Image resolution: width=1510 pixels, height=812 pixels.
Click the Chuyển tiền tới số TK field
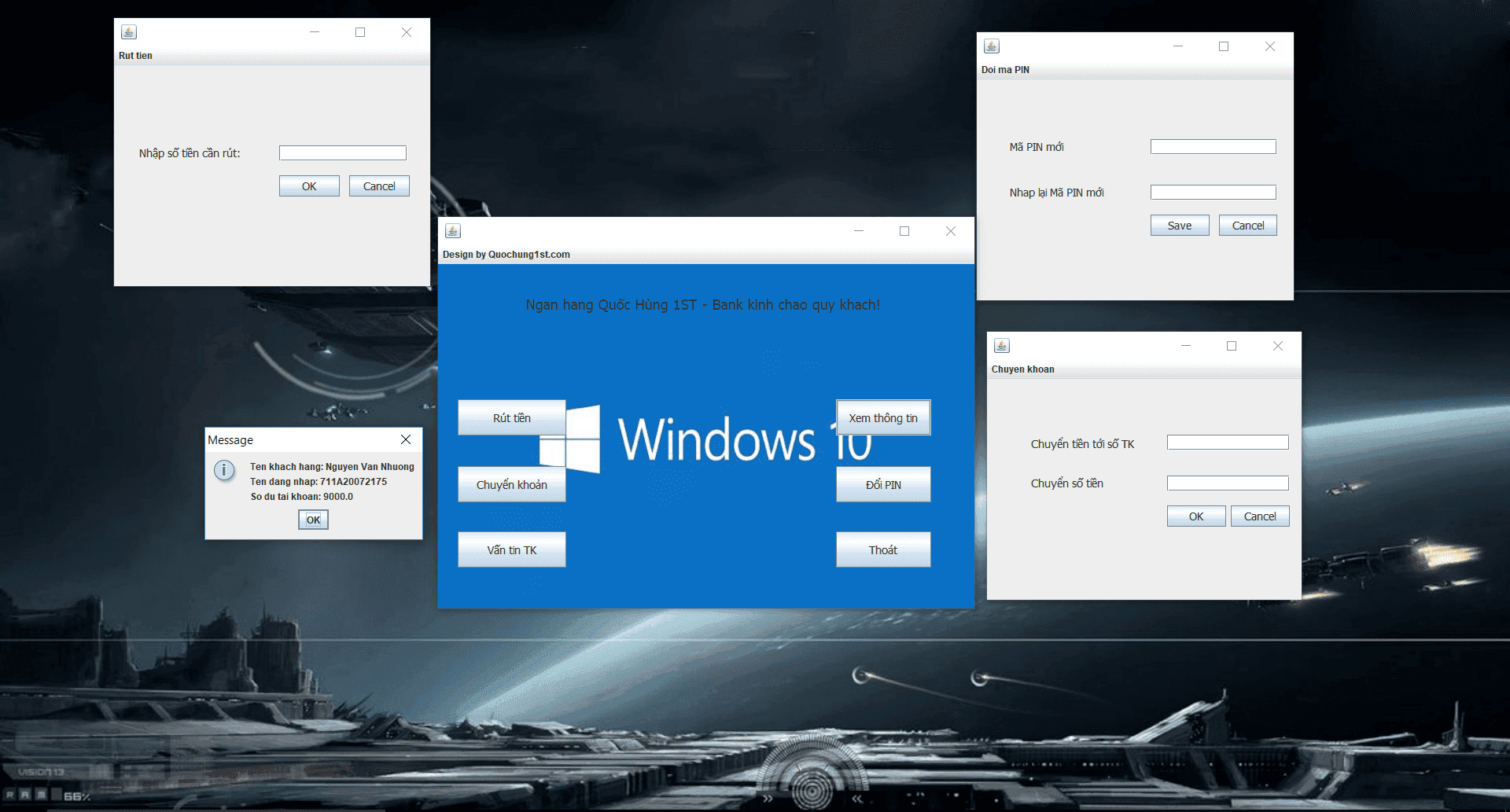tap(1227, 443)
